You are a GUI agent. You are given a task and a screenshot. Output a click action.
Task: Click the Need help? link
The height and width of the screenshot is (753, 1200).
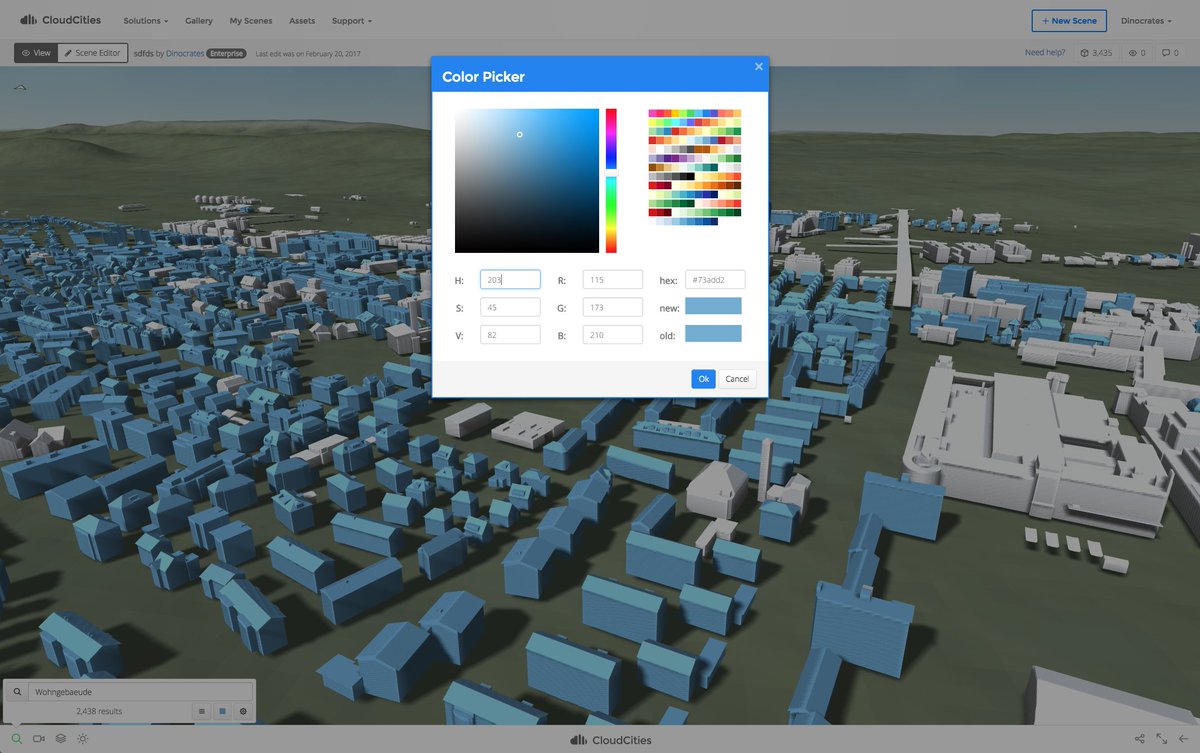1045,53
